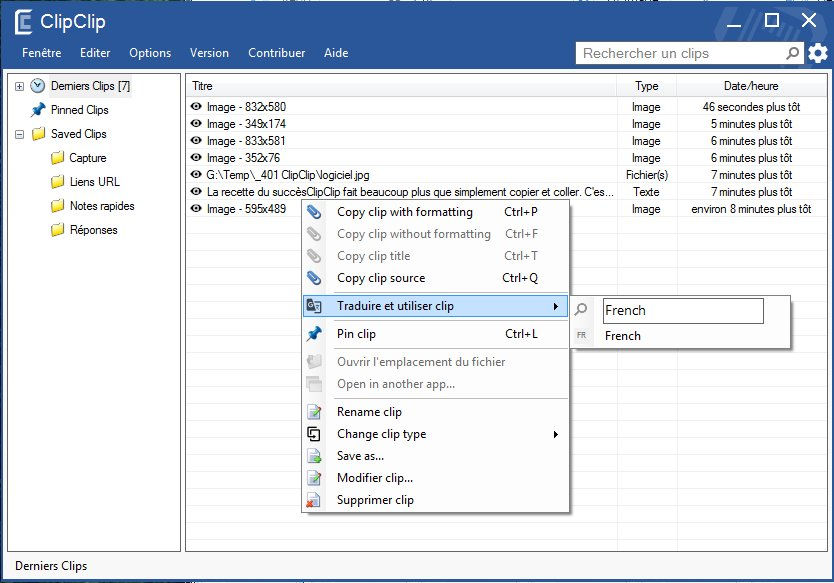Sort by the Type column header

pos(646,86)
